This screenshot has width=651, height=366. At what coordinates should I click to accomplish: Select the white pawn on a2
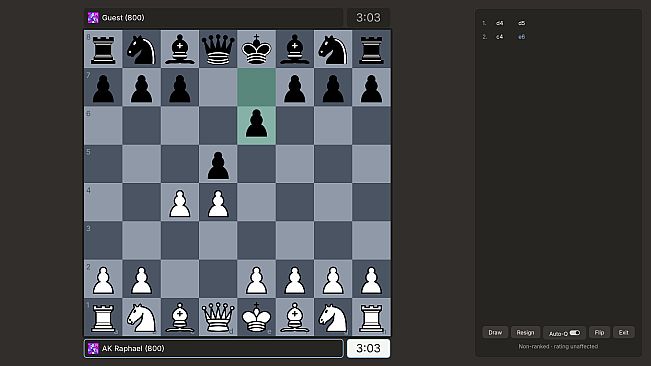[103, 279]
